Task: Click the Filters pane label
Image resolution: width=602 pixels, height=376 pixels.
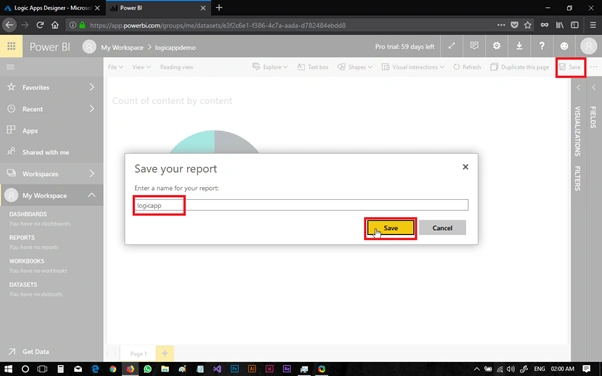Action: (x=577, y=178)
